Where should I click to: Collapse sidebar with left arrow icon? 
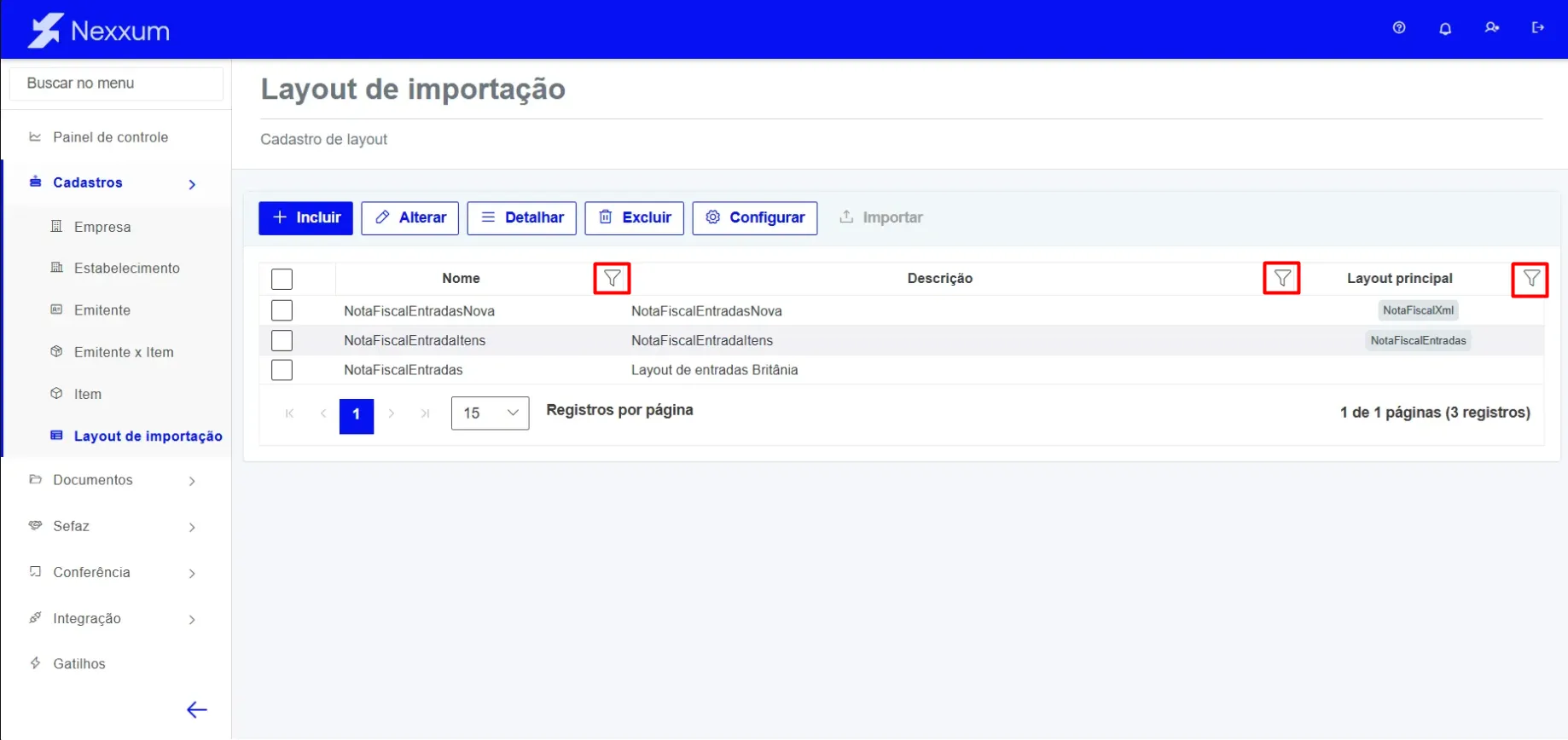[197, 710]
